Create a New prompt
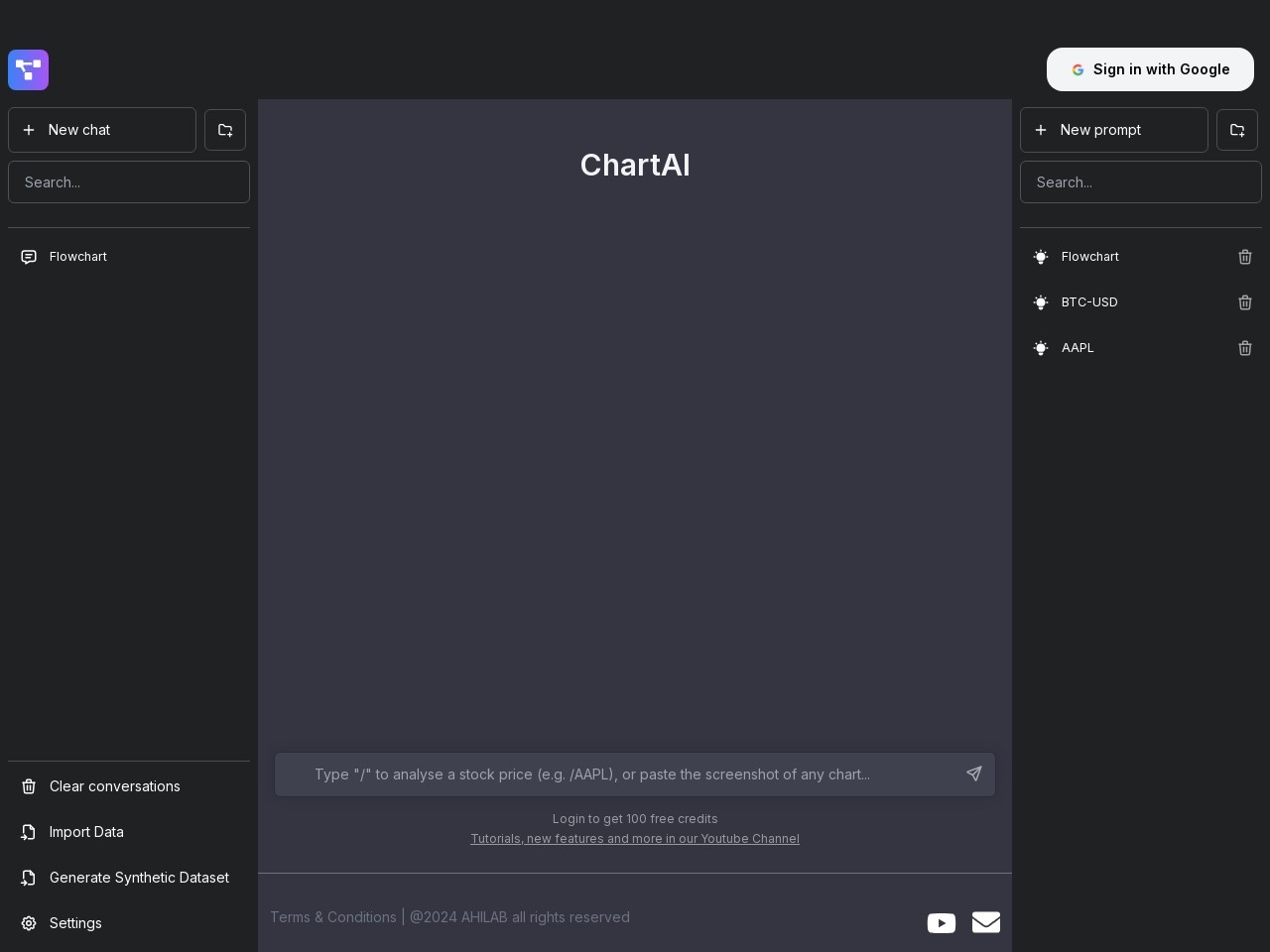Viewport: 1270px width, 952px height. coord(1114,130)
